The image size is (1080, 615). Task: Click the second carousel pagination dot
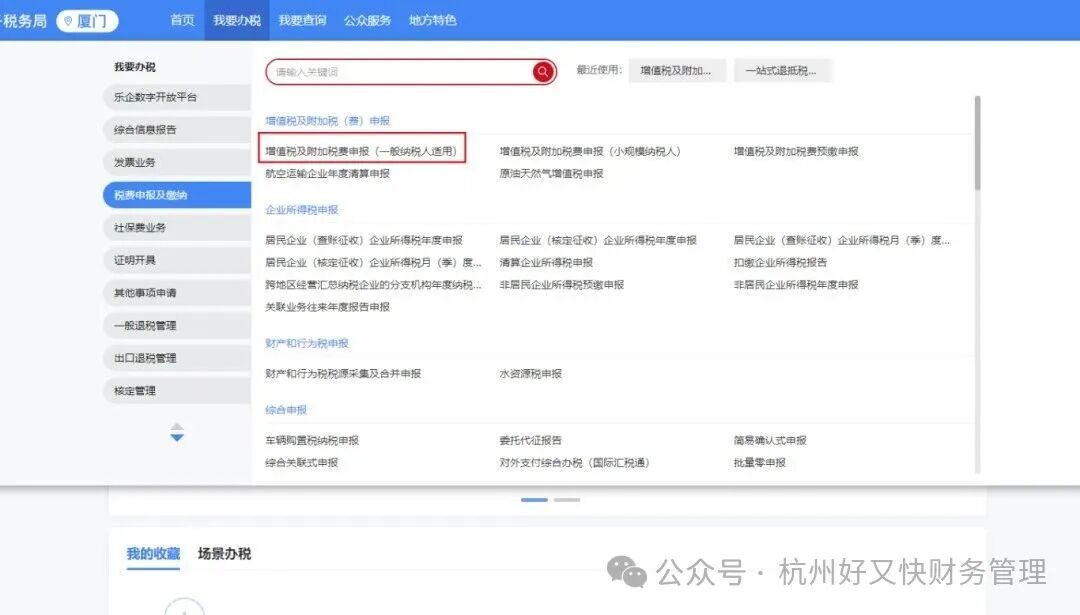pyautogui.click(x=567, y=499)
